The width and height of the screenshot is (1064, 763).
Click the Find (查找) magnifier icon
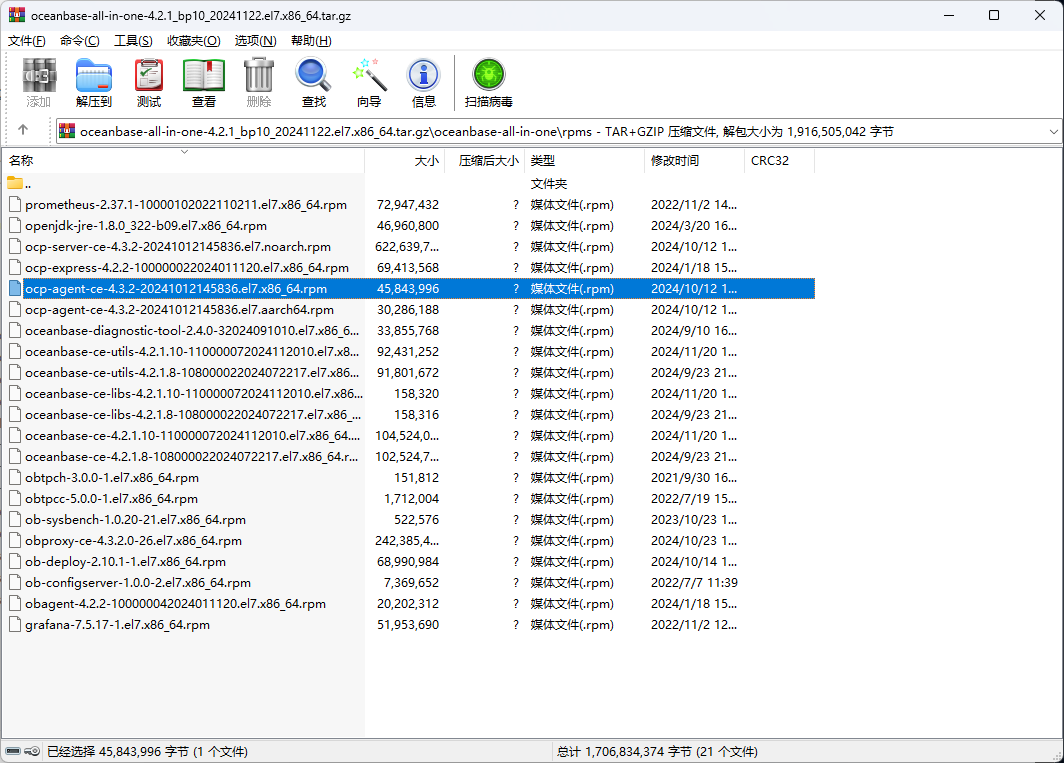click(x=314, y=75)
